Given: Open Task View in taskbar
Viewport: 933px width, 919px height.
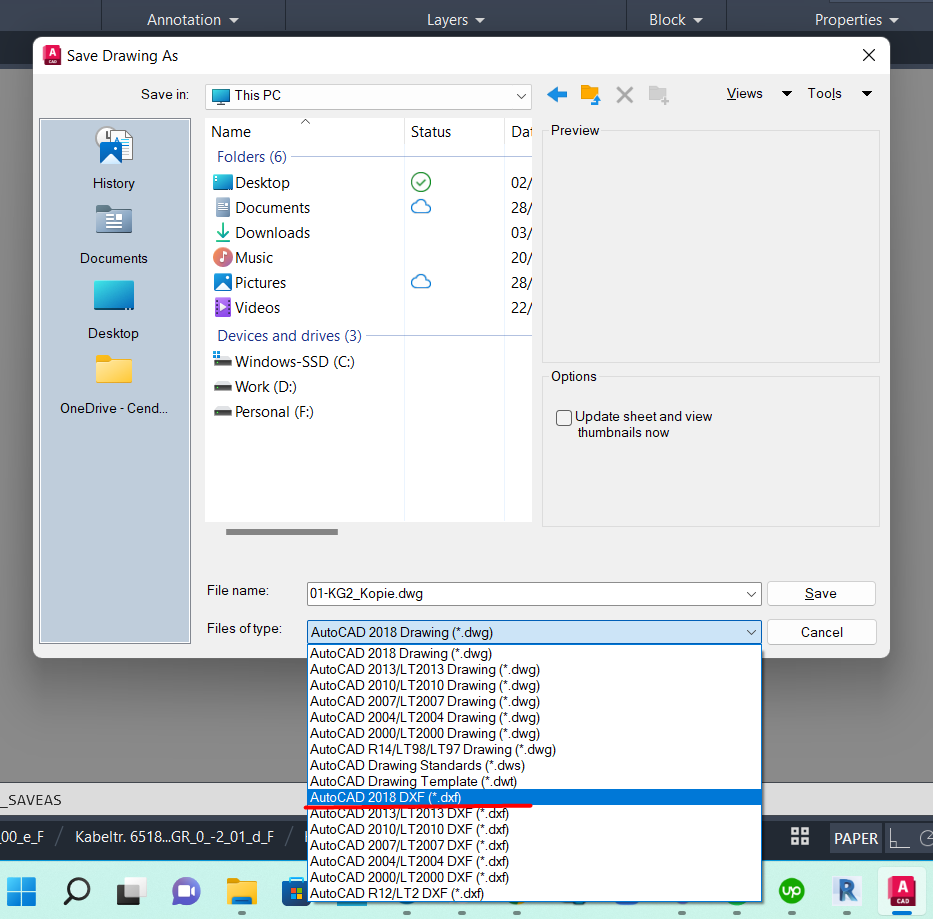Looking at the screenshot, I should pos(131,891).
